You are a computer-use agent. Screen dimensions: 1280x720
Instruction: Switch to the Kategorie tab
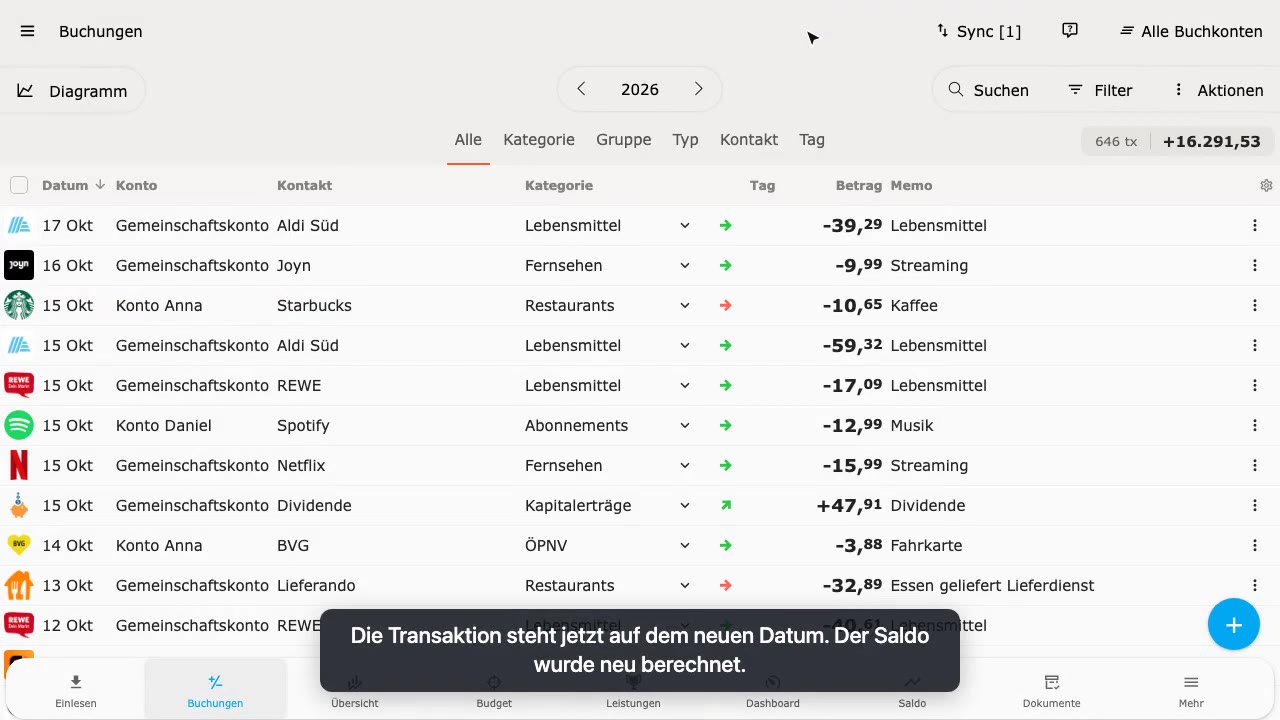539,140
